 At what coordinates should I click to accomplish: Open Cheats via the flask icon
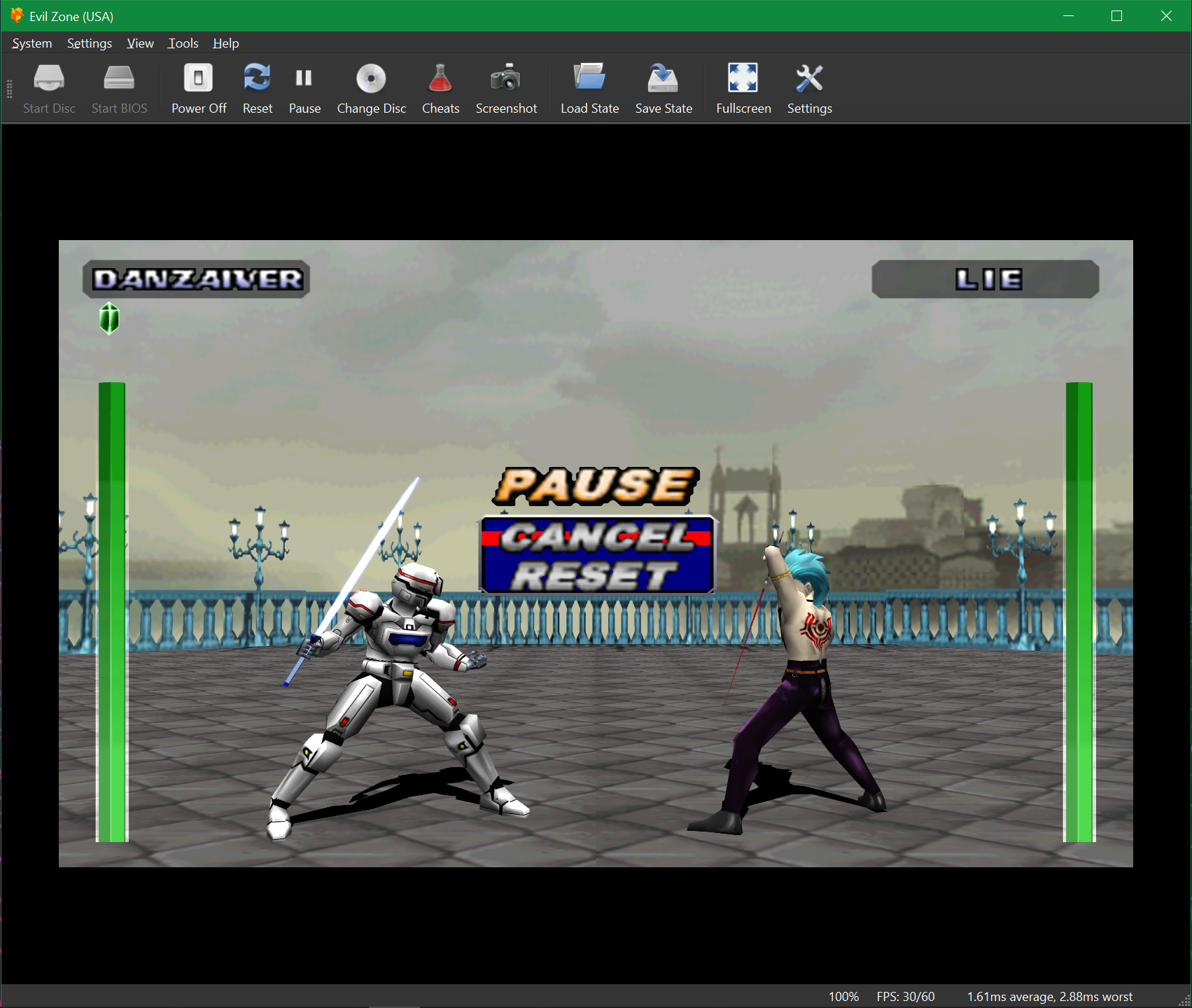tap(440, 88)
